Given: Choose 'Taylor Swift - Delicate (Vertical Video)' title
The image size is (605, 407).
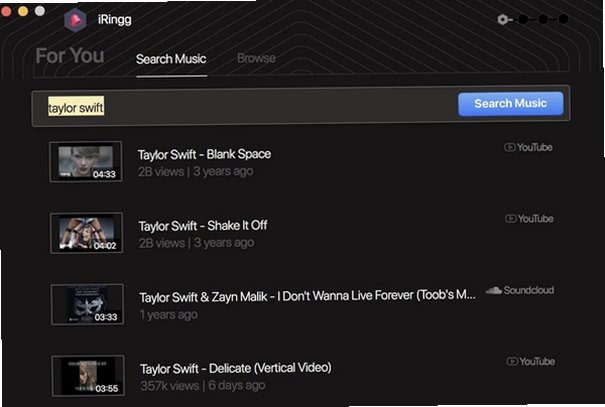Looking at the screenshot, I should click(x=236, y=368).
